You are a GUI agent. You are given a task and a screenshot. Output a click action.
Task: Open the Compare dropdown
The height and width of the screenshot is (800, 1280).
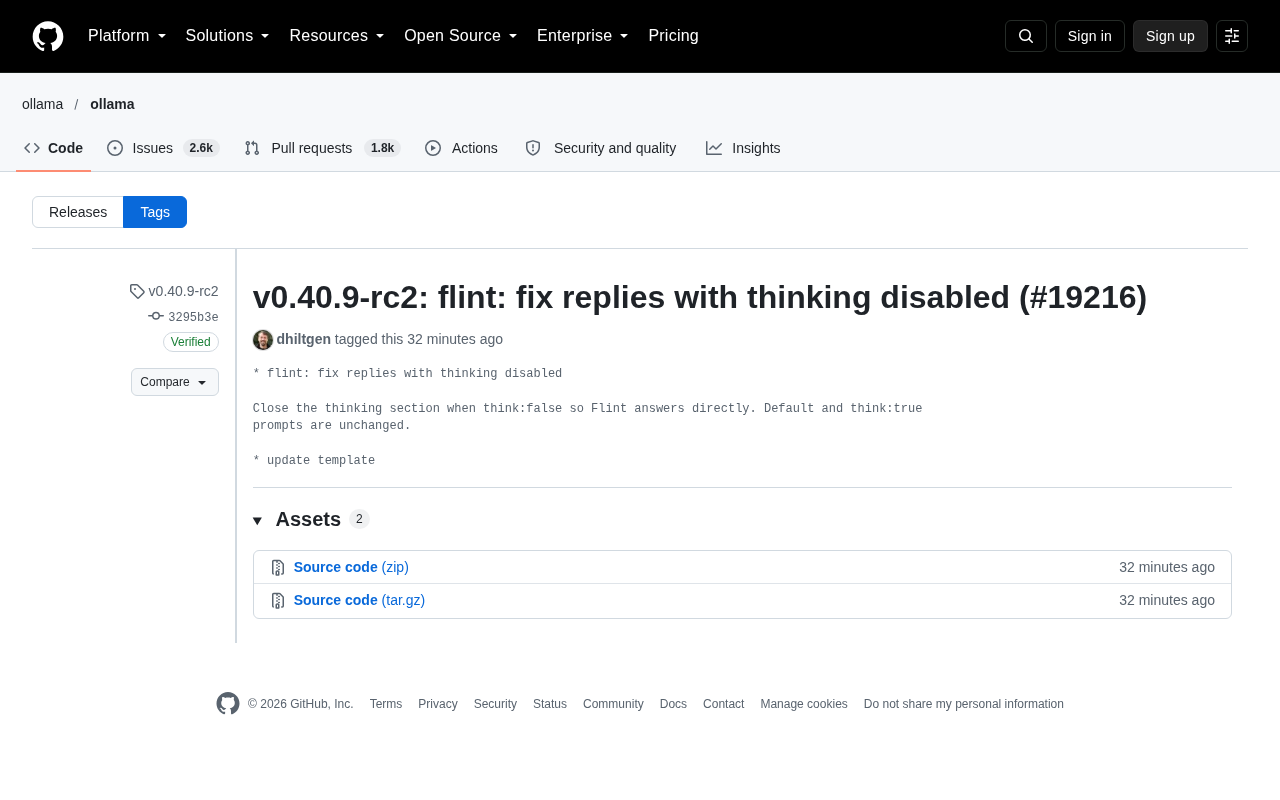(175, 382)
